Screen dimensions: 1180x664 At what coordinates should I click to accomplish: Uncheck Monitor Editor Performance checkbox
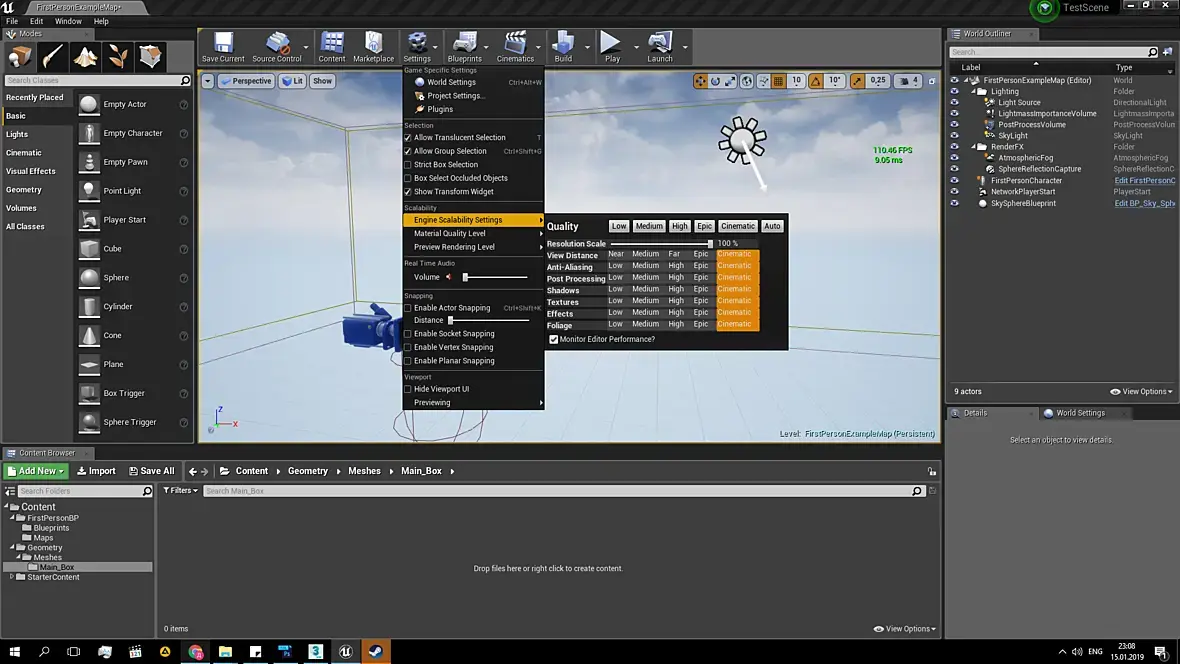pos(554,340)
